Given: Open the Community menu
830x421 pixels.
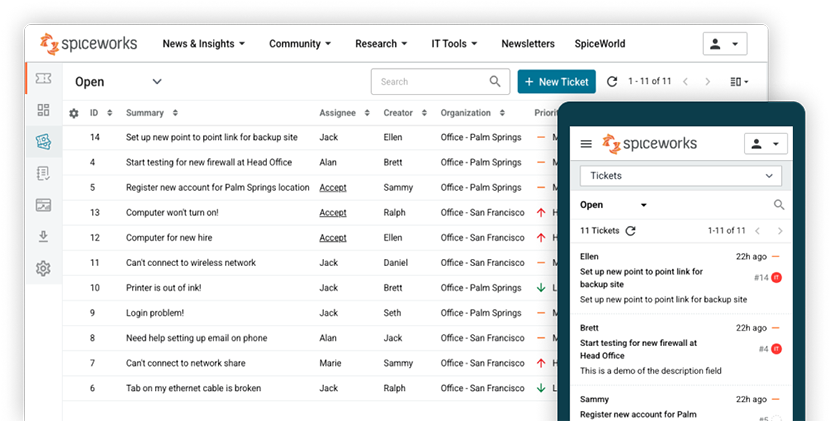Looking at the screenshot, I should [300, 44].
